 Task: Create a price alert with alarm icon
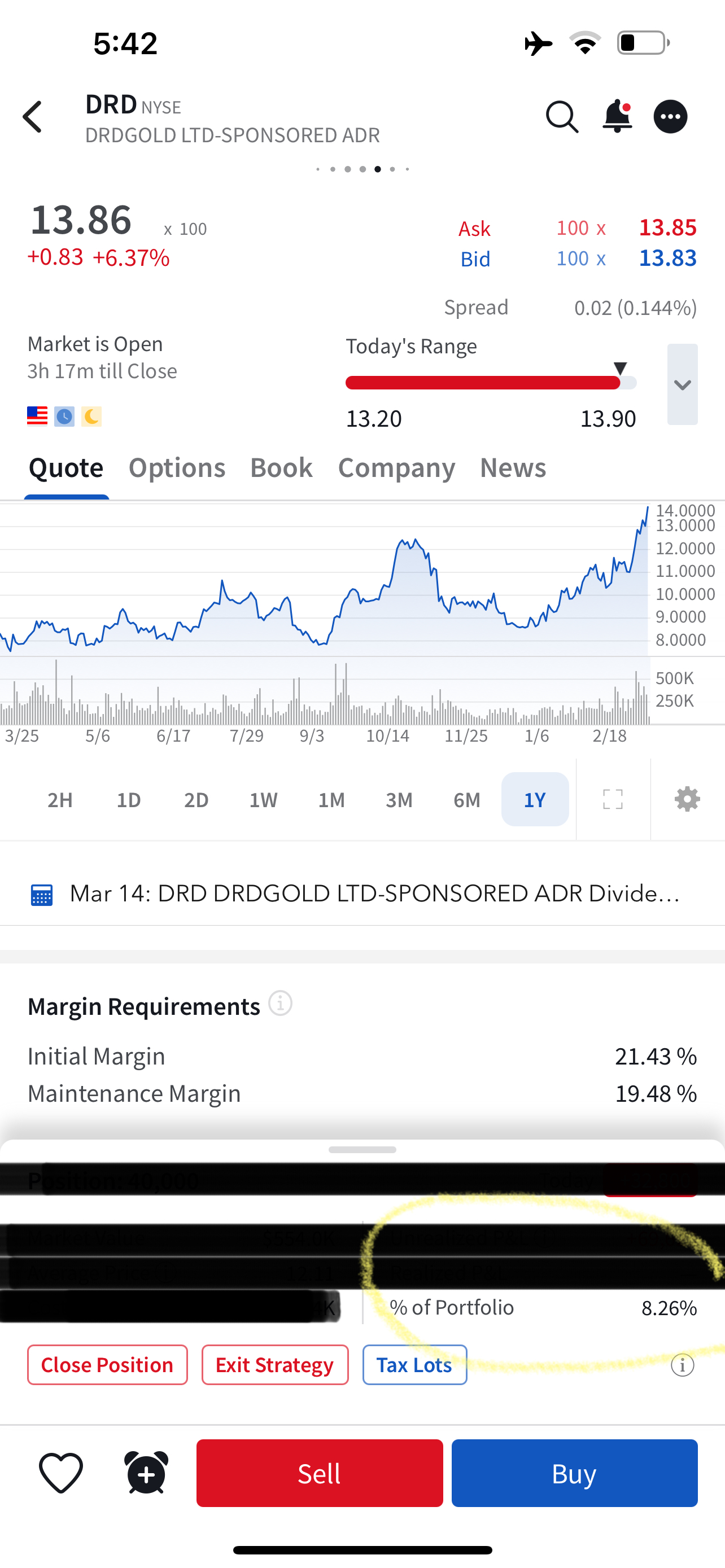pos(146,1473)
